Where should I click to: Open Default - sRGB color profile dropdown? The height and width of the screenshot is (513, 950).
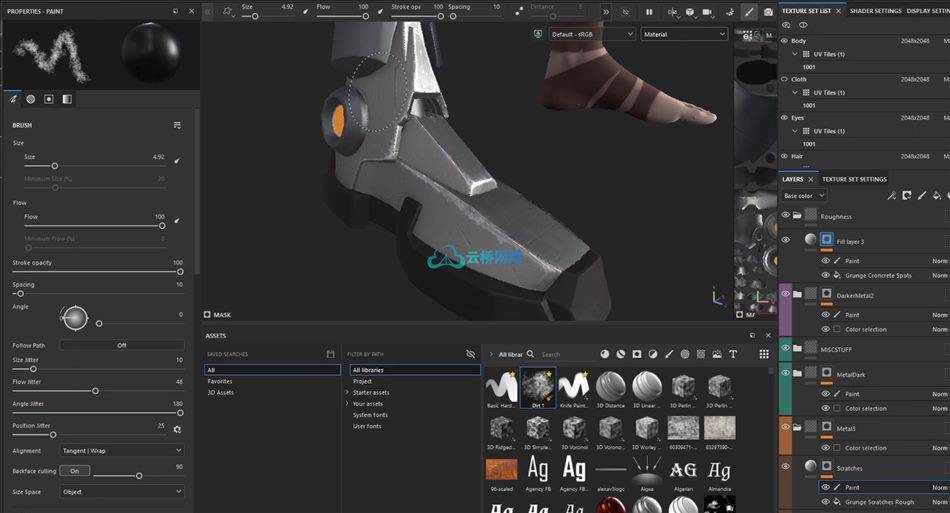click(592, 35)
